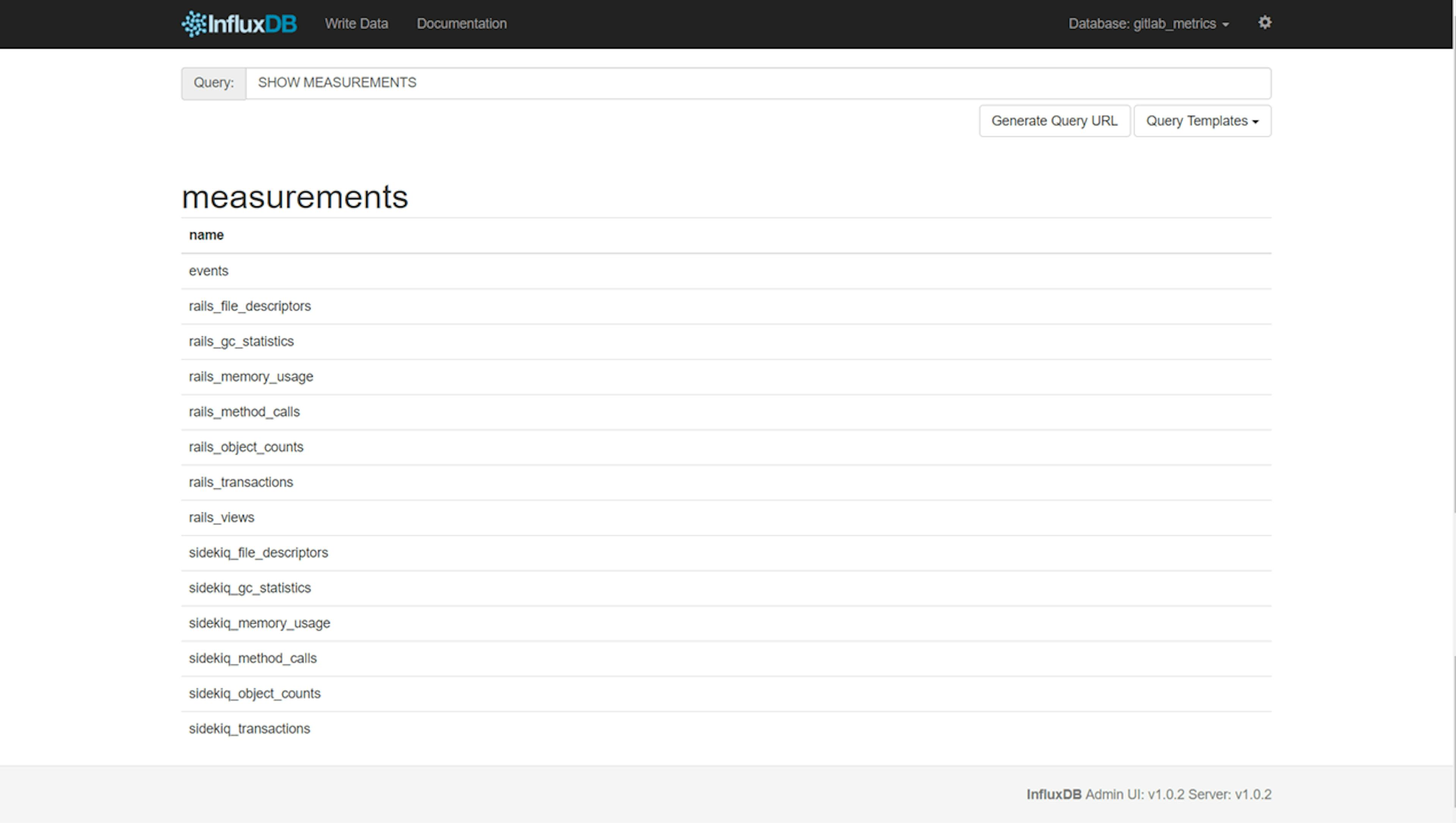Viewport: 1456px width, 823px height.
Task: Focus the query input with SHOW MEASUREMENTS
Action: [x=758, y=83]
